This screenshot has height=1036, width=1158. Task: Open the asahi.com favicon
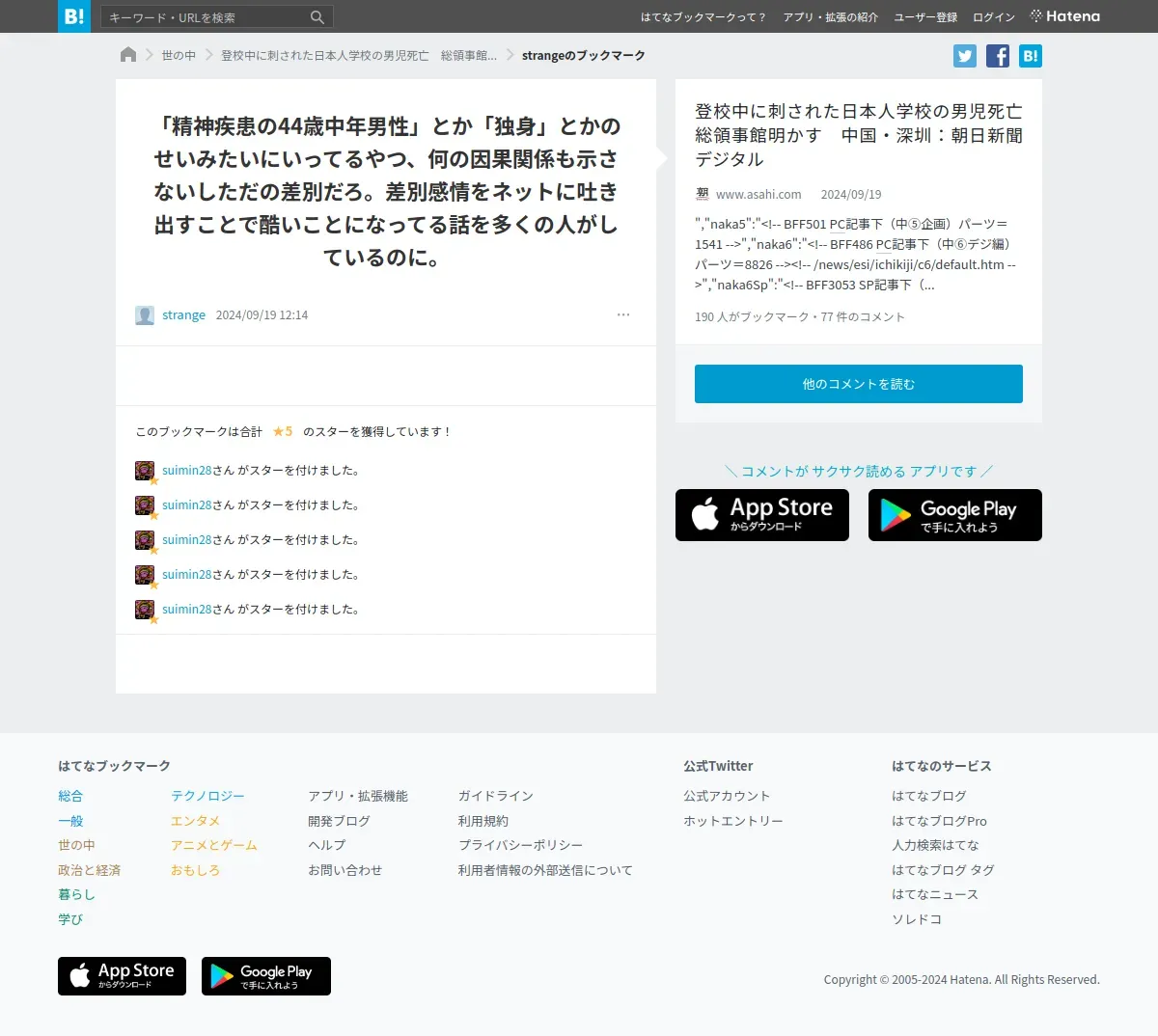click(x=703, y=194)
